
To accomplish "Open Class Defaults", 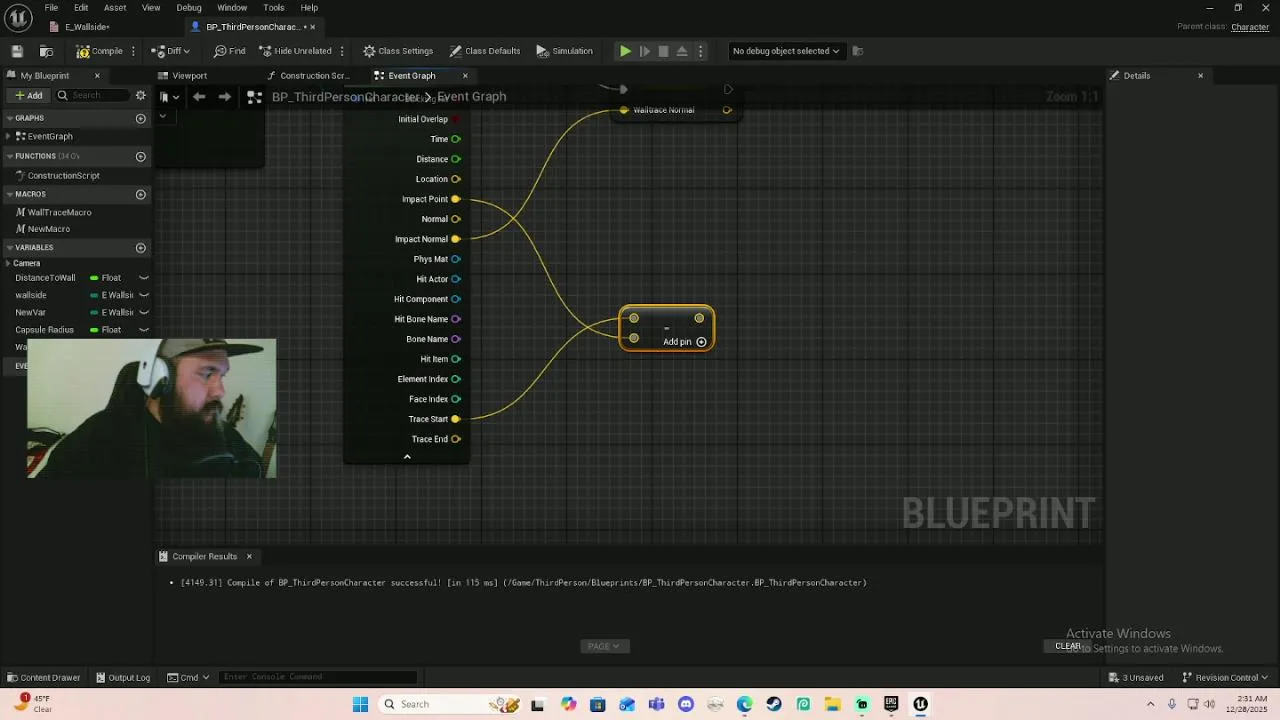I will click(485, 51).
